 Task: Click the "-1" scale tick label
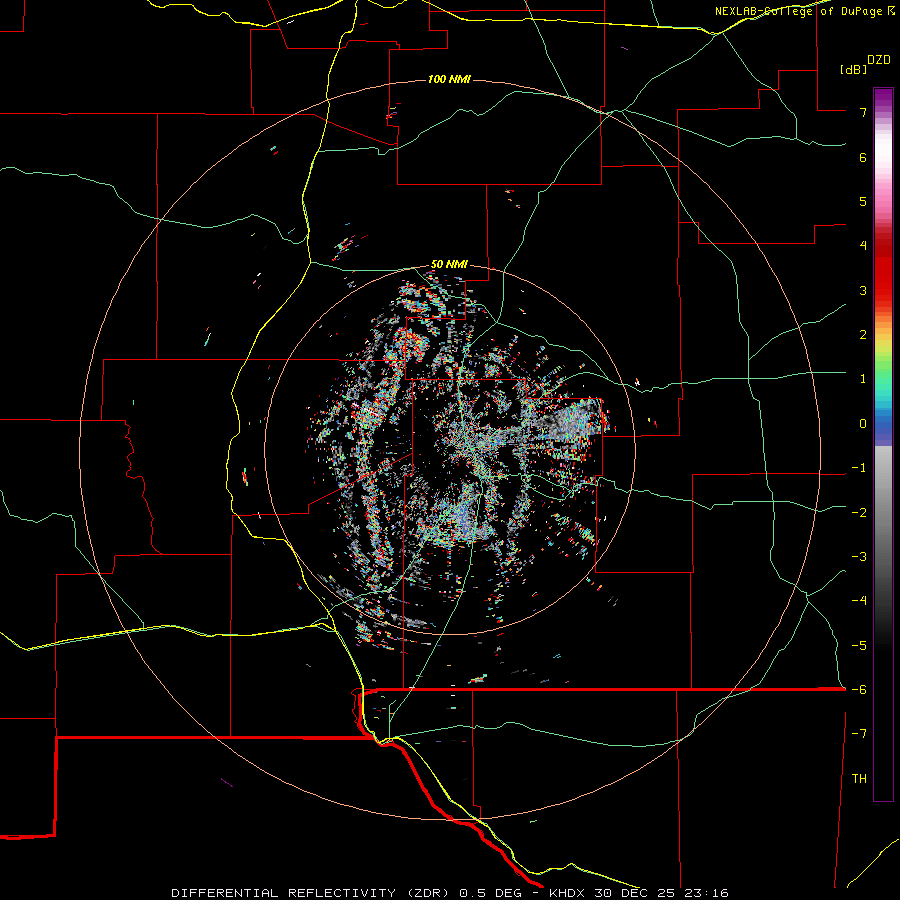click(859, 467)
